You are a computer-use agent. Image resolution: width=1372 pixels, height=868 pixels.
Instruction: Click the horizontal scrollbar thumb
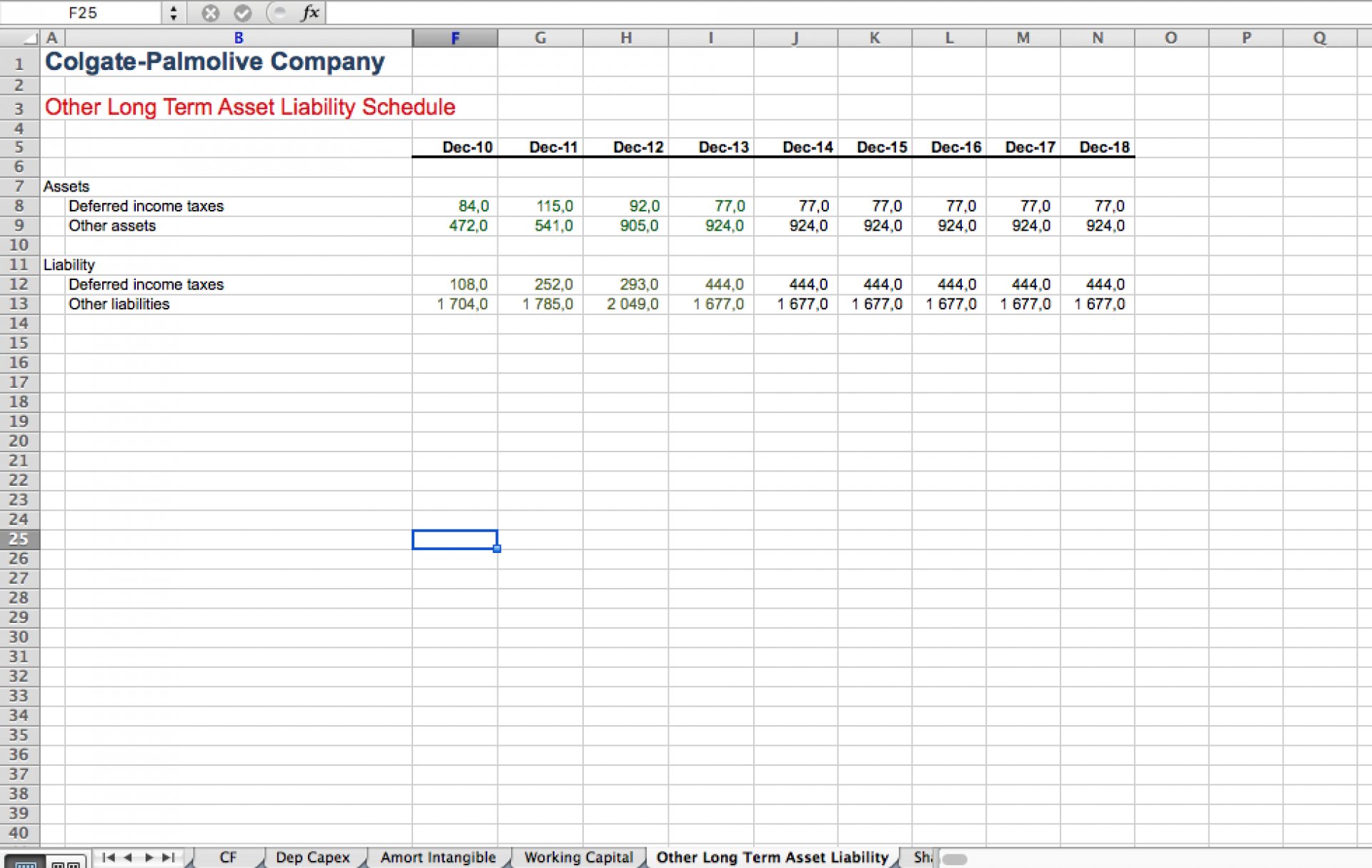tap(955, 859)
